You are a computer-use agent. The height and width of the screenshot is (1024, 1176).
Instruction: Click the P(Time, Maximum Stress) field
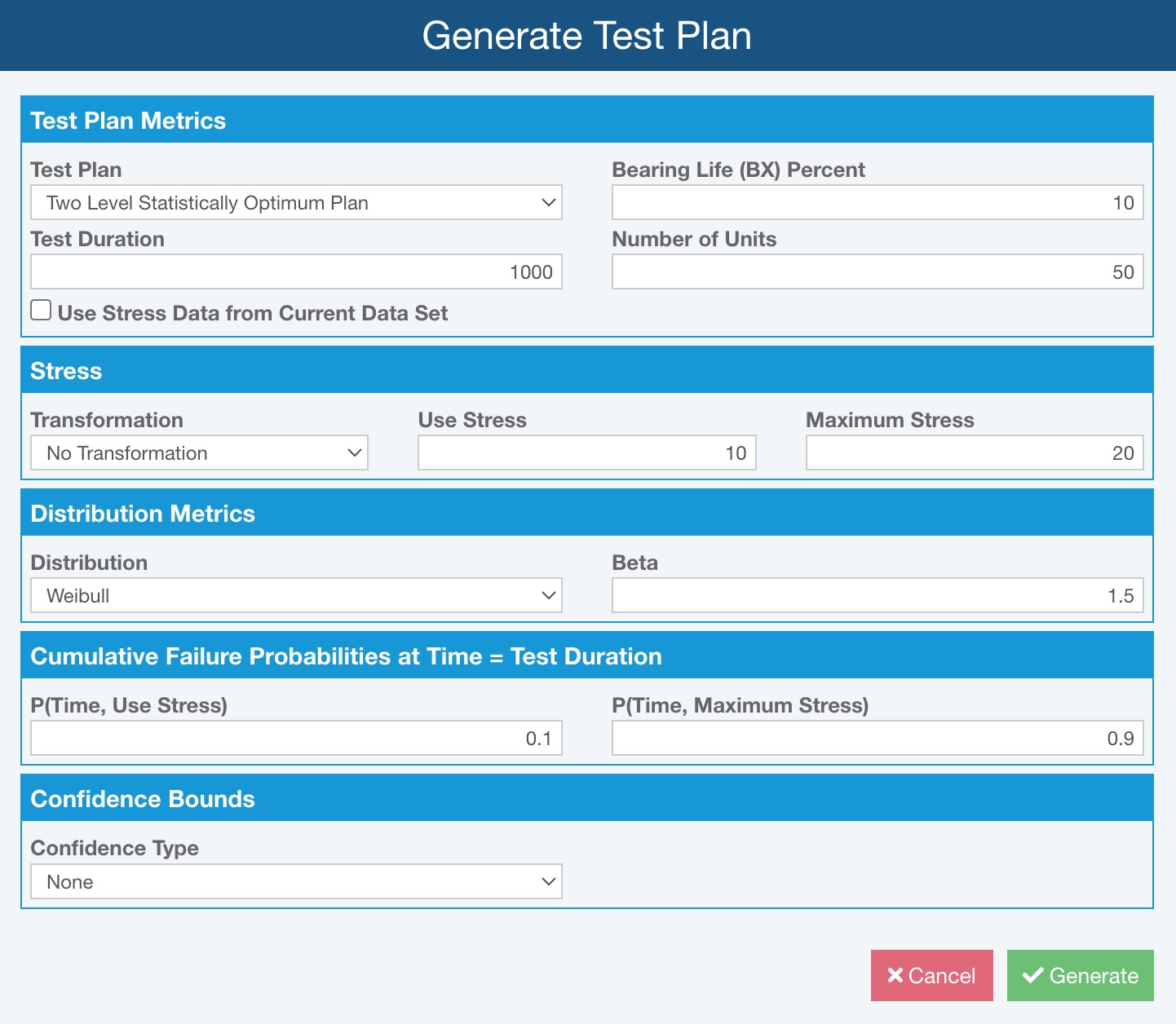pyautogui.click(x=877, y=738)
